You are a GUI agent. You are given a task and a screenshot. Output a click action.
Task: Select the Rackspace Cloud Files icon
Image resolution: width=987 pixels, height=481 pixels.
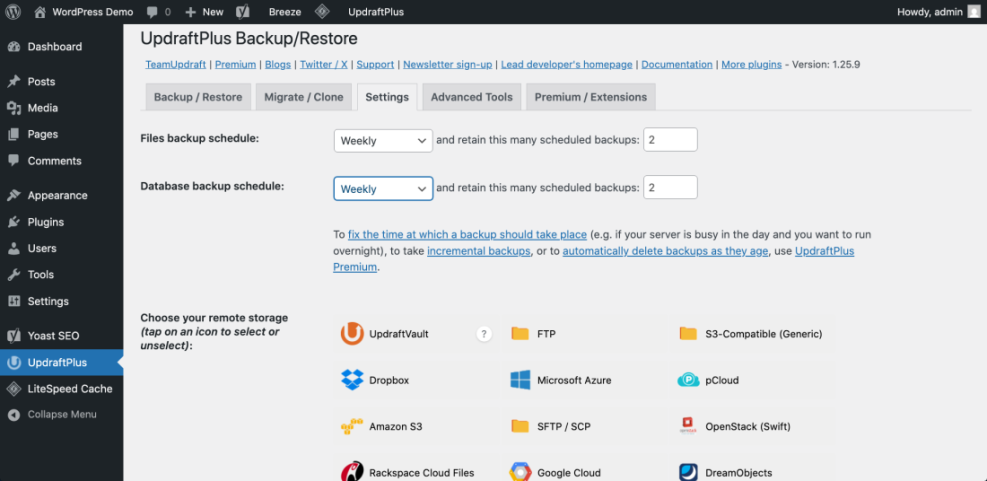pos(352,472)
